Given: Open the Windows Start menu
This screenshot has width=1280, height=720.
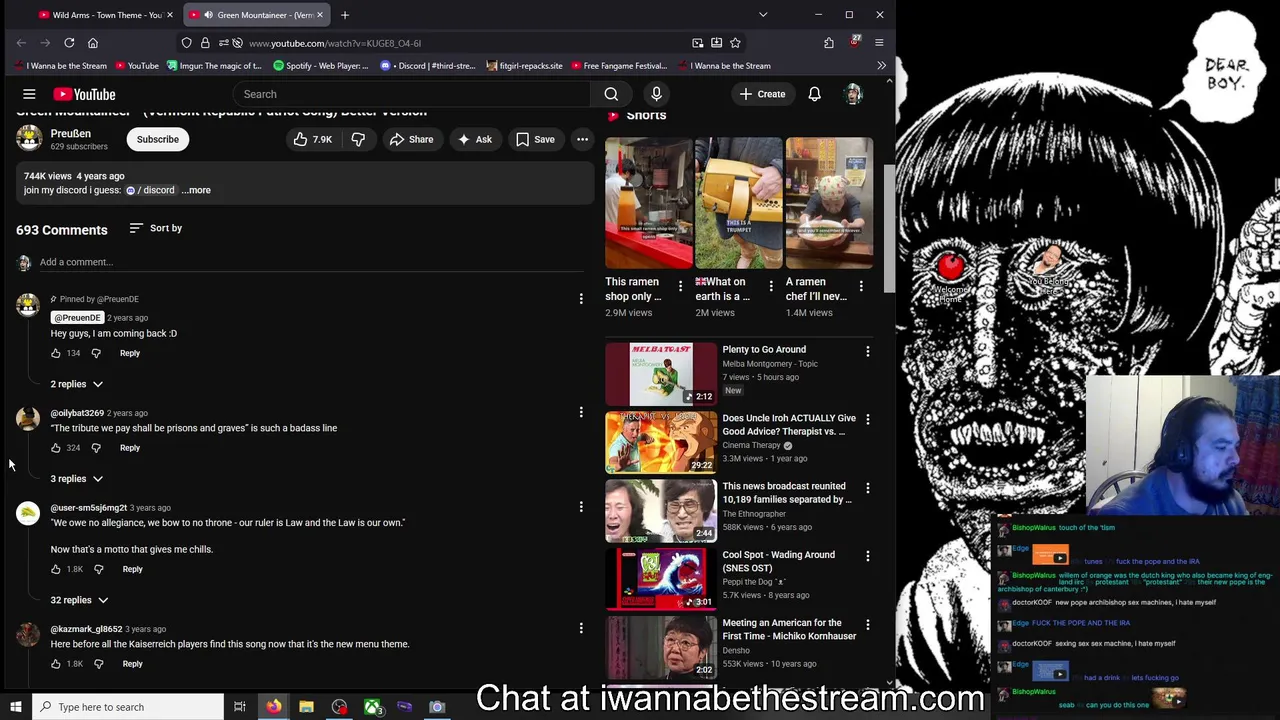Looking at the screenshot, I should point(15,707).
